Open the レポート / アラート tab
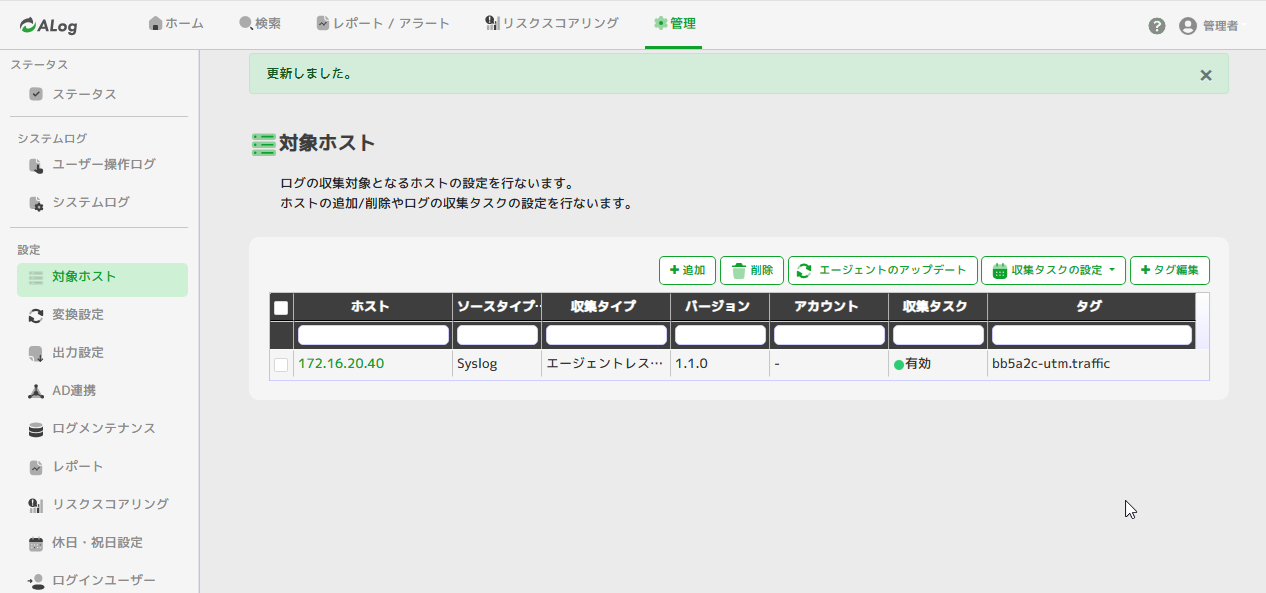 click(383, 23)
